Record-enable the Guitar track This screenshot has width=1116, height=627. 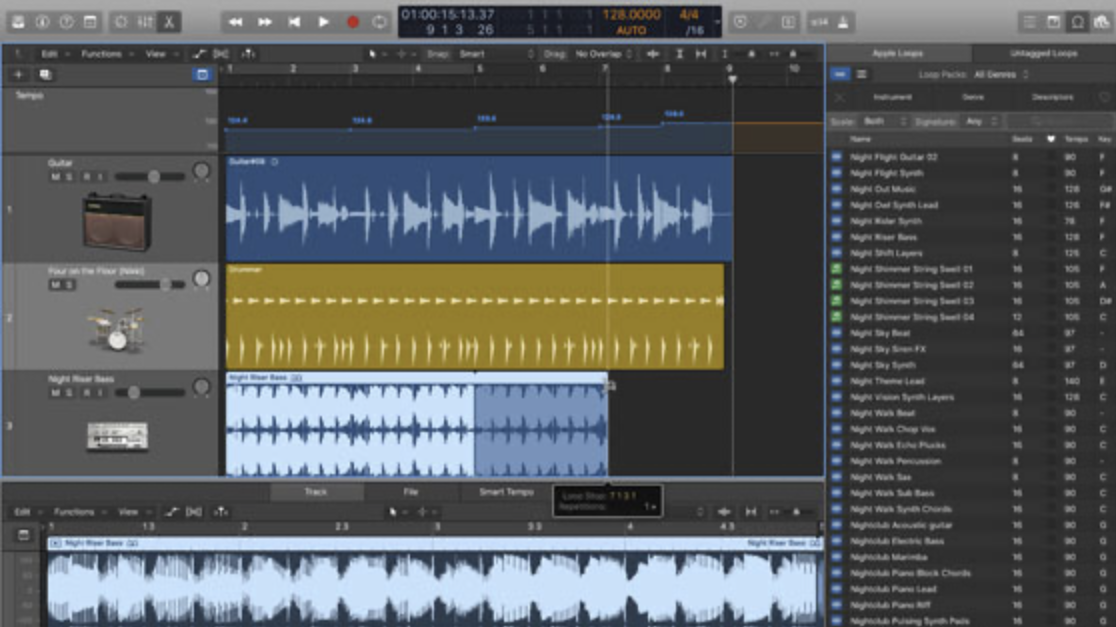(87, 176)
